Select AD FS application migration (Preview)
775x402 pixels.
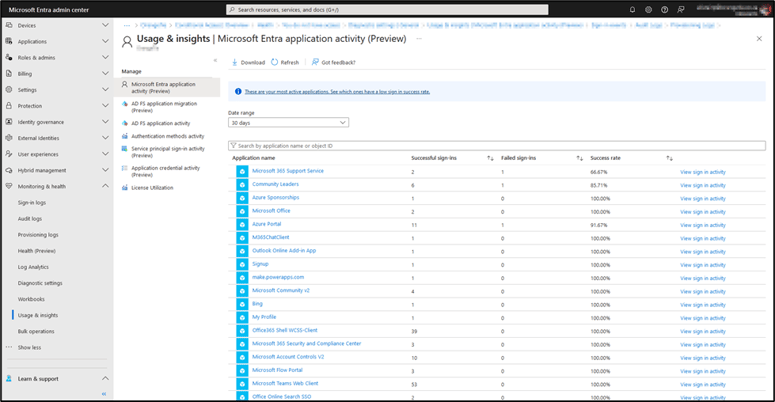point(164,107)
